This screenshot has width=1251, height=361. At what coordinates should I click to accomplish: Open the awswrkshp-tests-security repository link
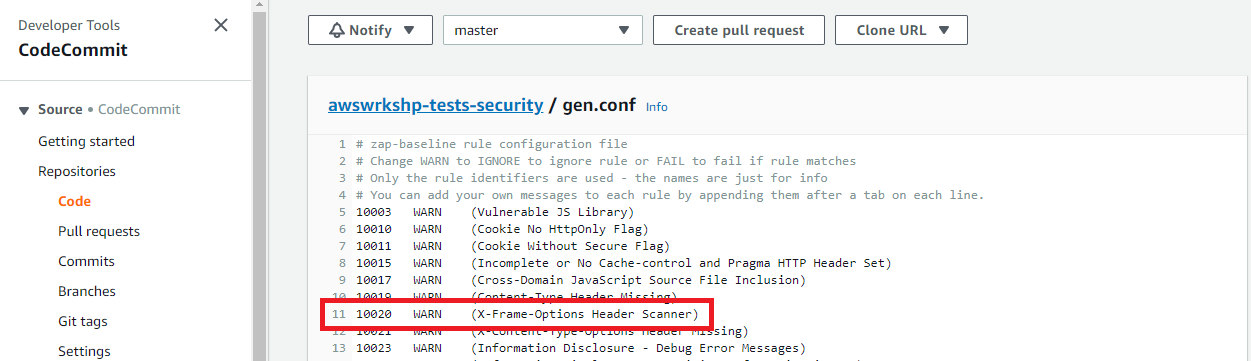(x=436, y=104)
